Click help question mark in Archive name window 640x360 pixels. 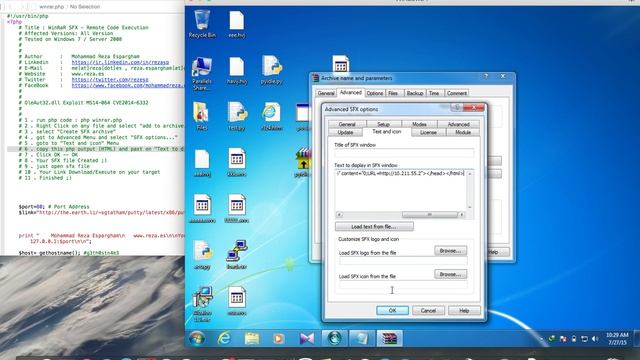[x=486, y=76]
